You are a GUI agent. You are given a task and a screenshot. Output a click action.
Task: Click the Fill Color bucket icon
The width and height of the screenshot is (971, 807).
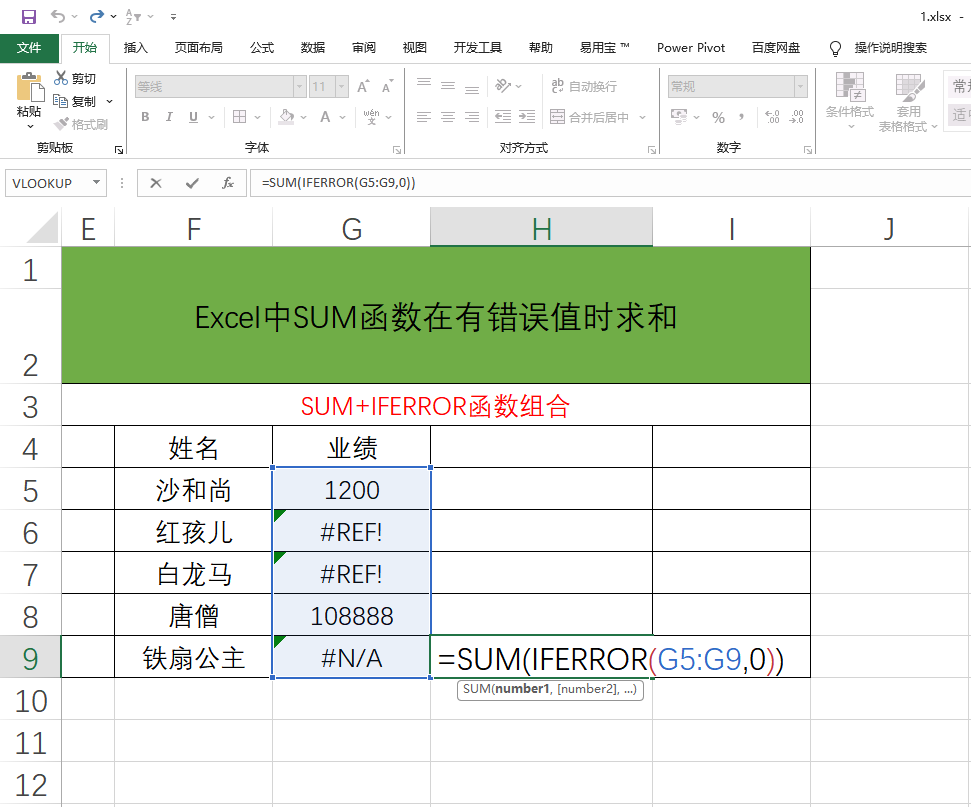(x=286, y=116)
